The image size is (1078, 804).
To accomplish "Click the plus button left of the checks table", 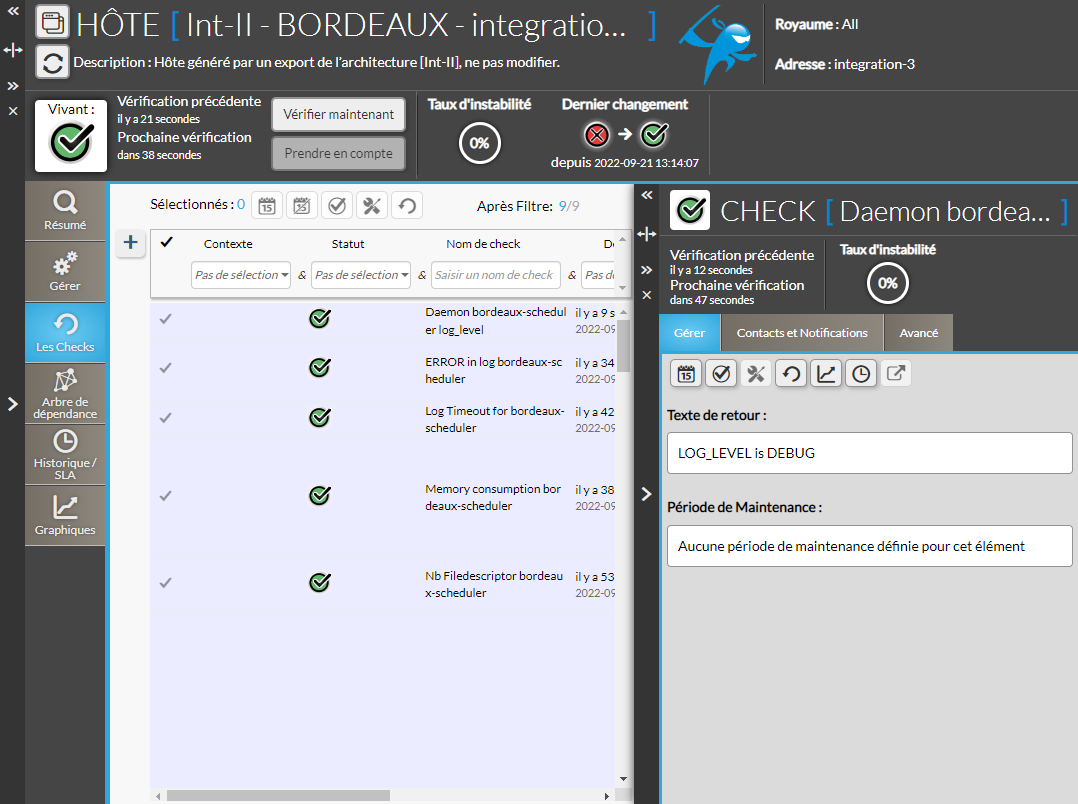I will coord(130,243).
